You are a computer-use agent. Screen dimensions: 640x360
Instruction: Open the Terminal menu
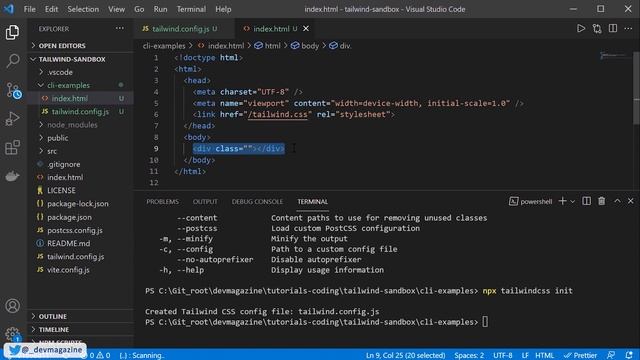tap(191, 9)
